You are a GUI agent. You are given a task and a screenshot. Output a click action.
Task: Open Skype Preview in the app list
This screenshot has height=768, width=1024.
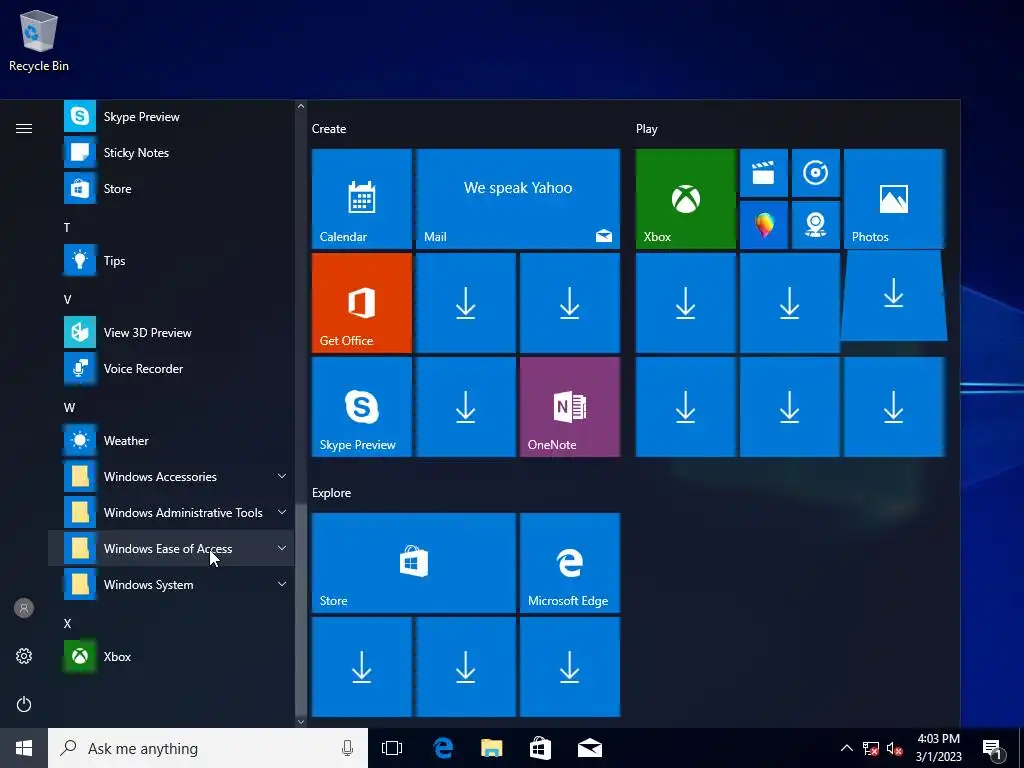pos(171,117)
